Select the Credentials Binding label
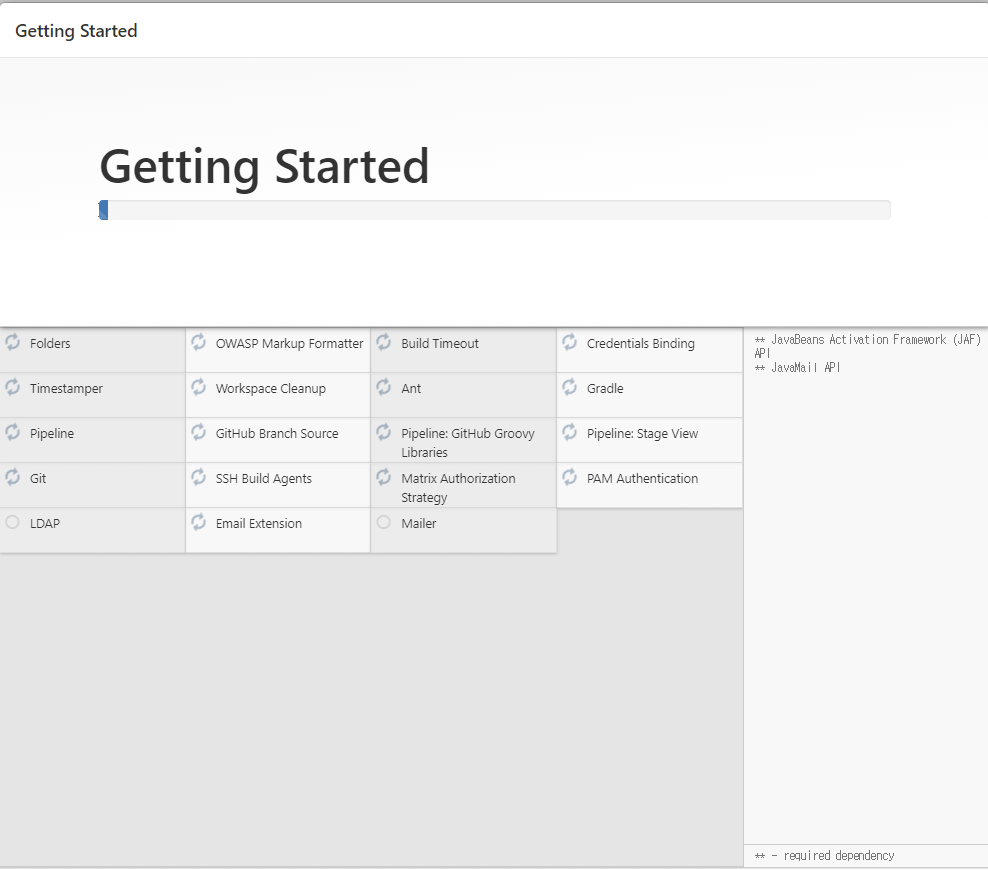This screenshot has height=870, width=988. 641,343
